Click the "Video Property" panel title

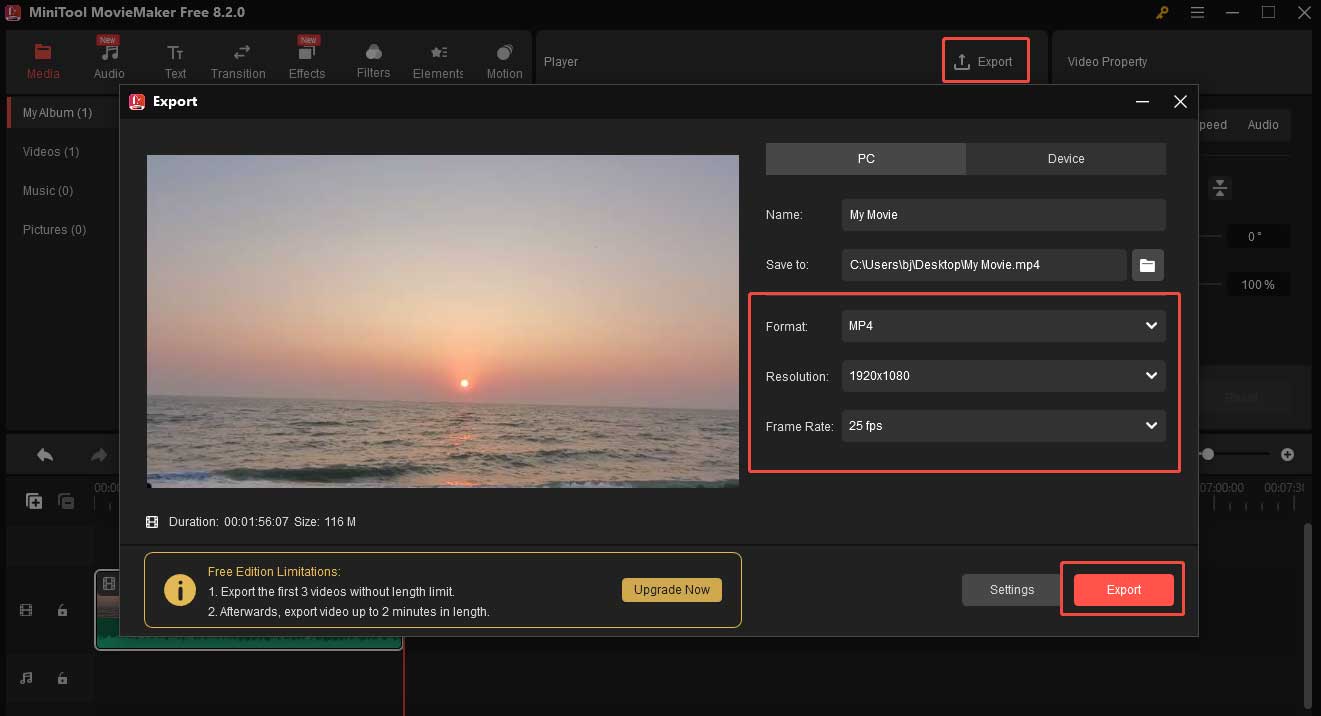point(1107,62)
